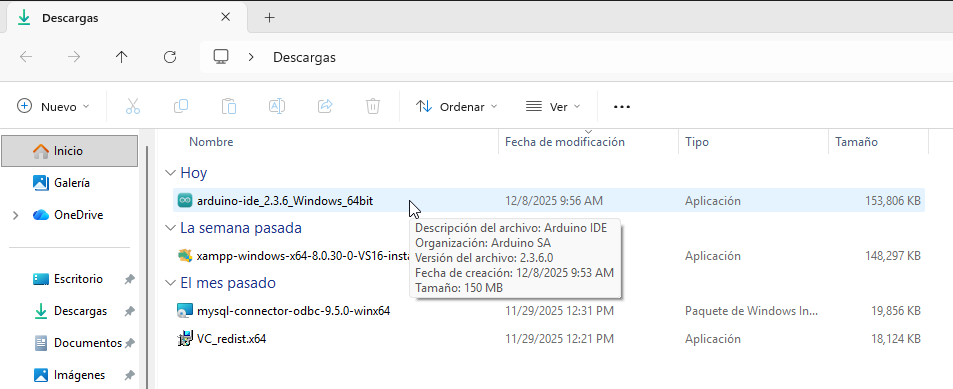Click the PC monitor icon in address bar
Image resolution: width=953 pixels, height=389 pixels.
pyautogui.click(x=221, y=57)
